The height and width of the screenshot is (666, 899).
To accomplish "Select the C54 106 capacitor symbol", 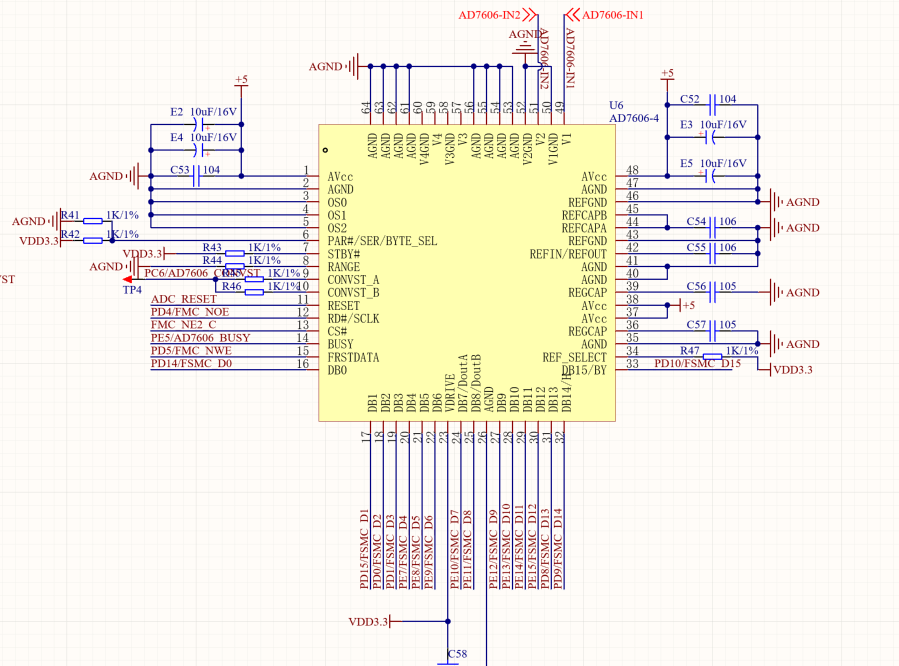I will click(x=712, y=228).
